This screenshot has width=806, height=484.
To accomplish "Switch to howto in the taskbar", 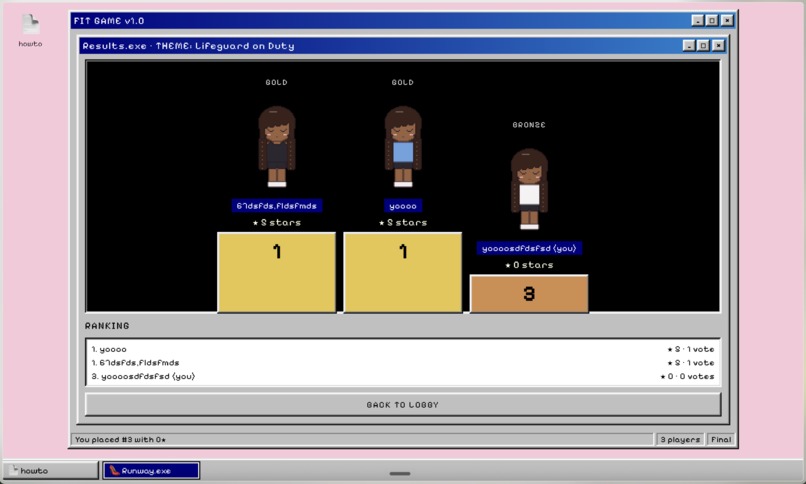I will tap(50, 471).
